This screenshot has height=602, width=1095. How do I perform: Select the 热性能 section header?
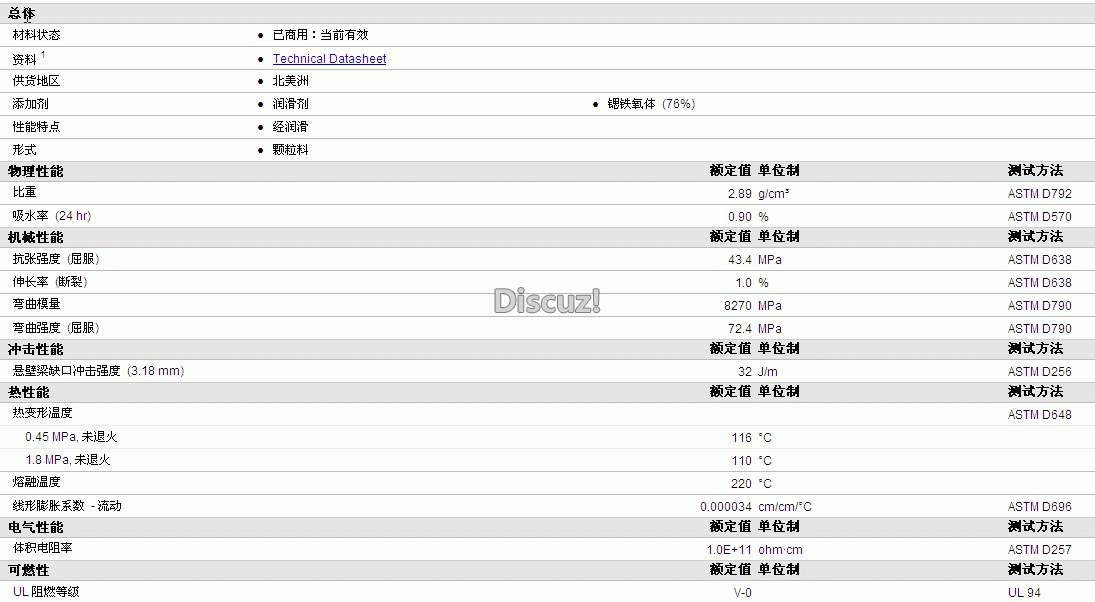(x=29, y=393)
